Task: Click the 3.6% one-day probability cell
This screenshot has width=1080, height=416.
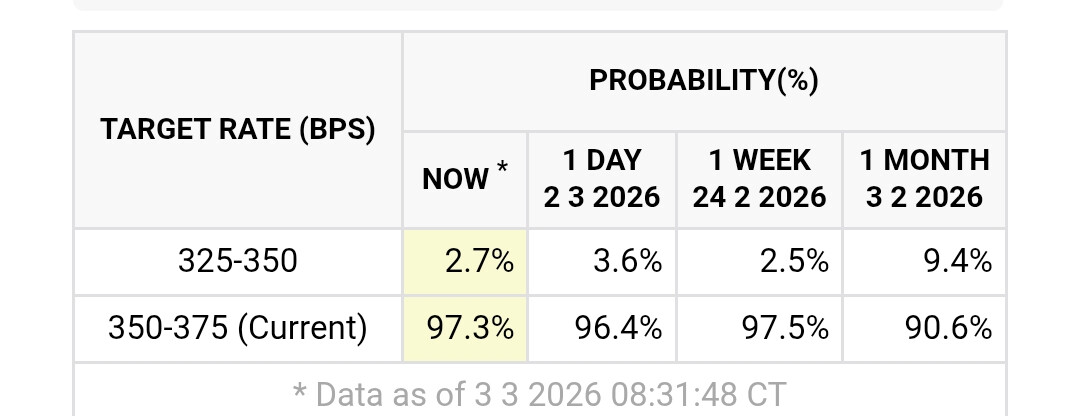Action: pos(602,262)
